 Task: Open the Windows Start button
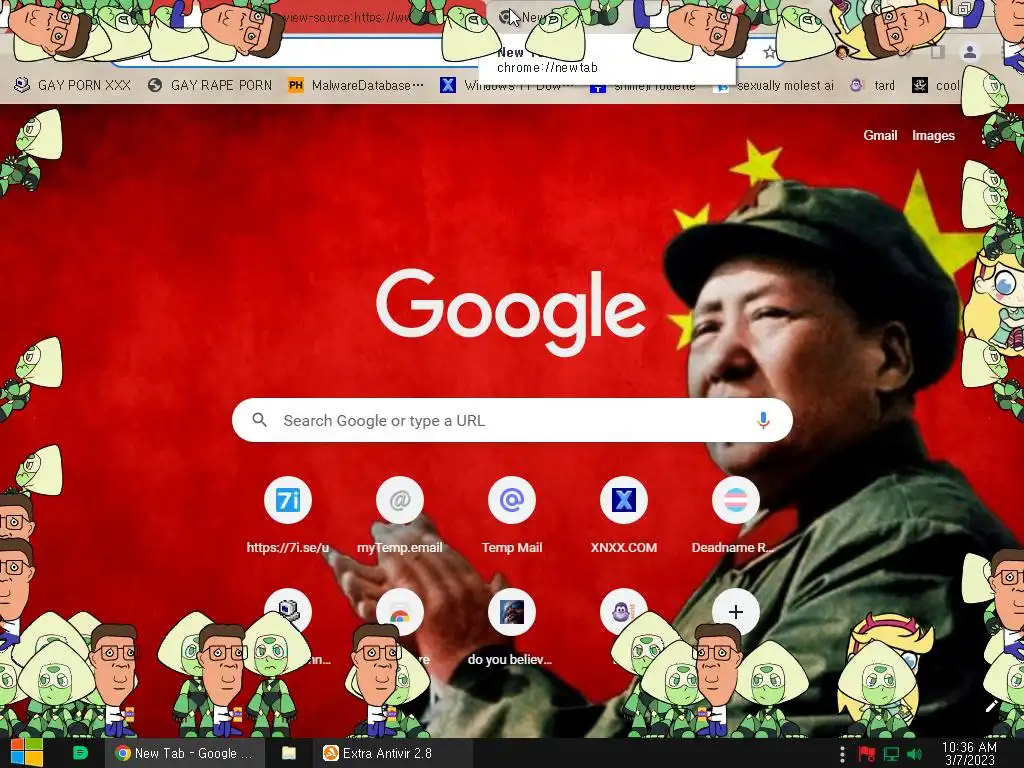26,753
